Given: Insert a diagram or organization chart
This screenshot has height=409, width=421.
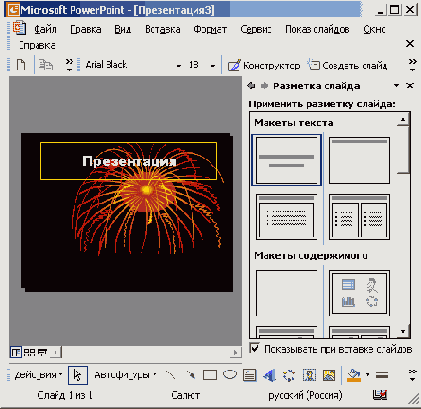Looking at the screenshot, I should (x=289, y=375).
